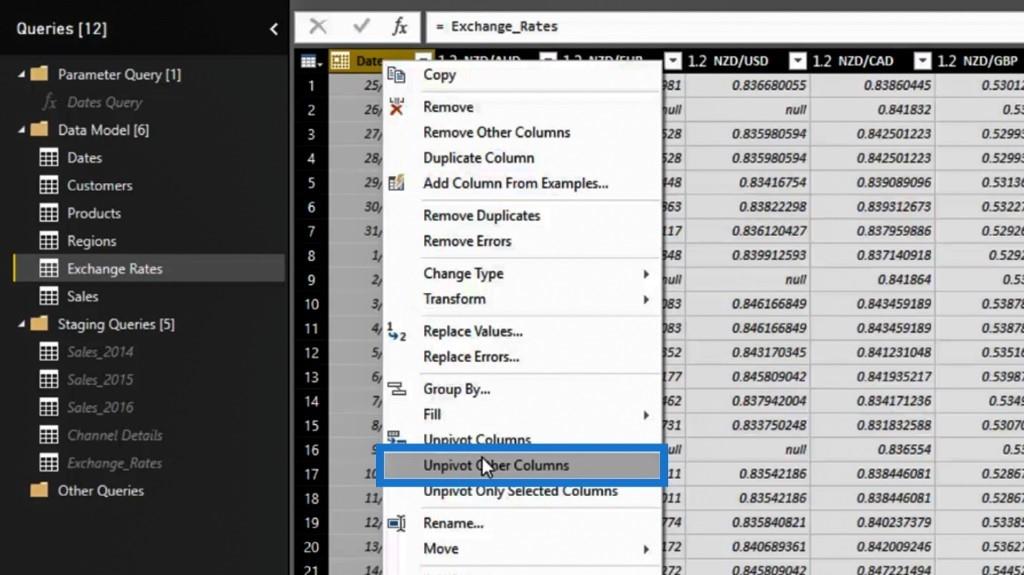Screen dimensions: 1024x575
Task: Open NZD/CAD column filter dropdown
Action: [x=922, y=61]
